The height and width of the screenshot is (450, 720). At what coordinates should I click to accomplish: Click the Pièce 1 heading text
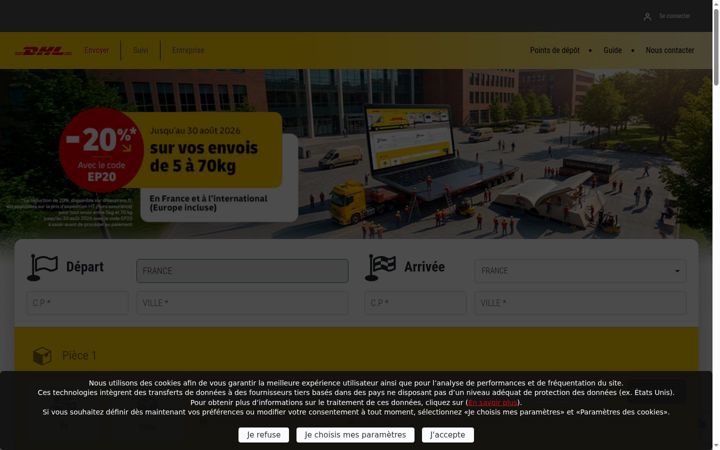[79, 356]
